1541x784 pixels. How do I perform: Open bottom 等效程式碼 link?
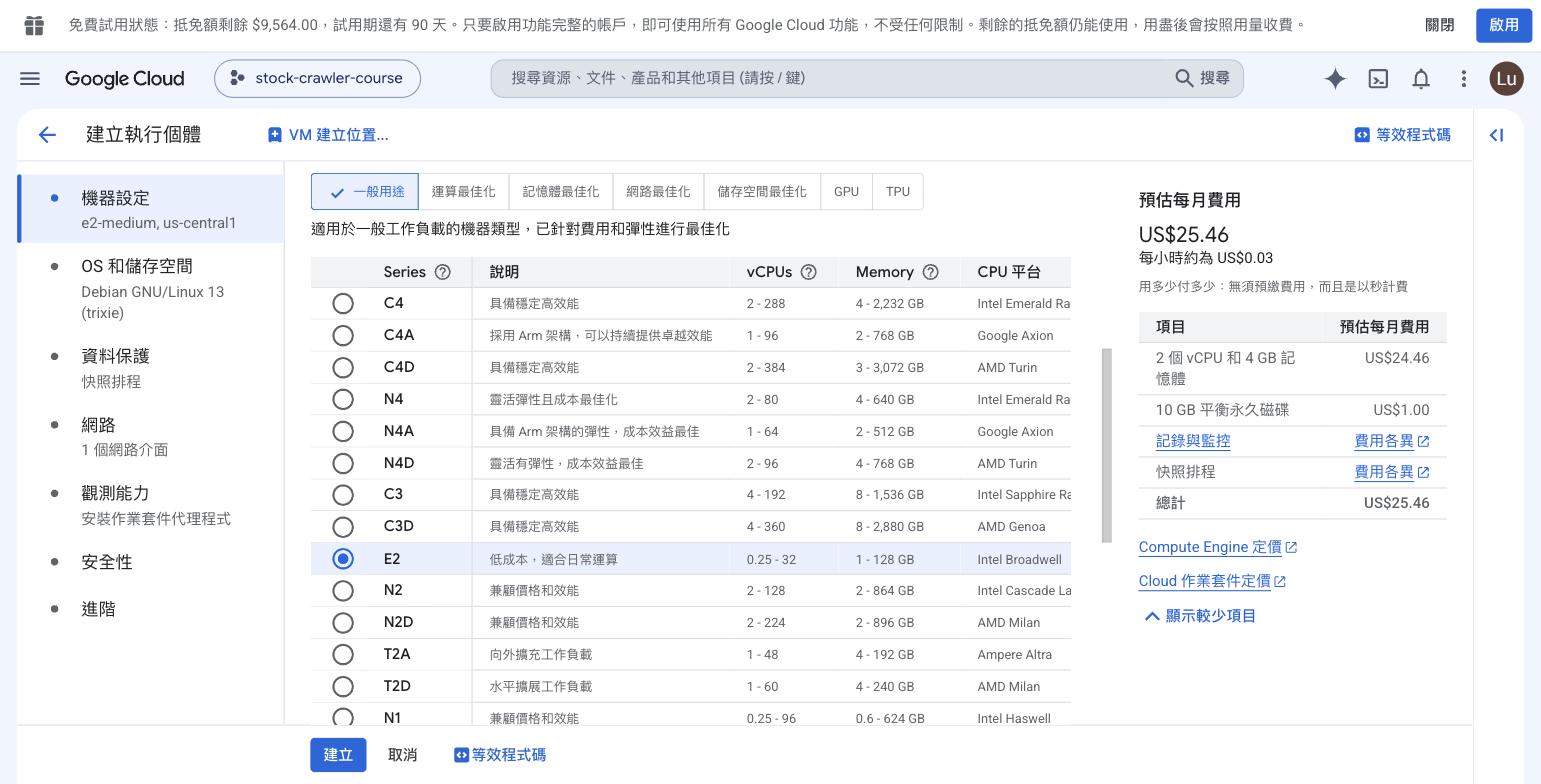500,755
